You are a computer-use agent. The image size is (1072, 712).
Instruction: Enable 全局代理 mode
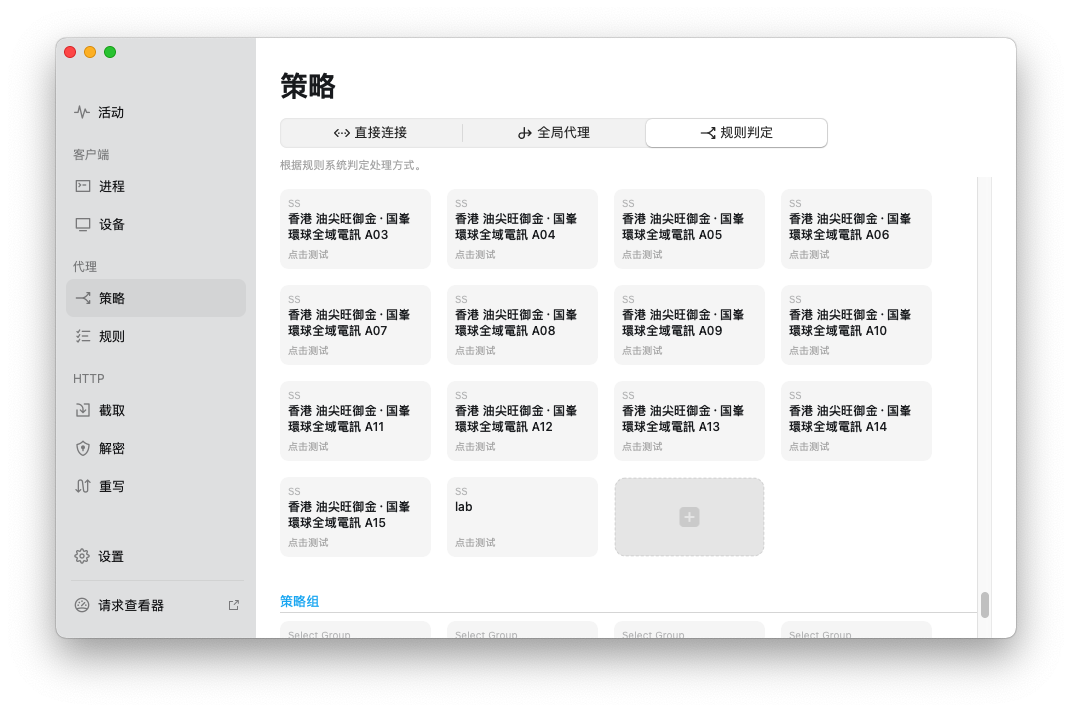pos(554,132)
